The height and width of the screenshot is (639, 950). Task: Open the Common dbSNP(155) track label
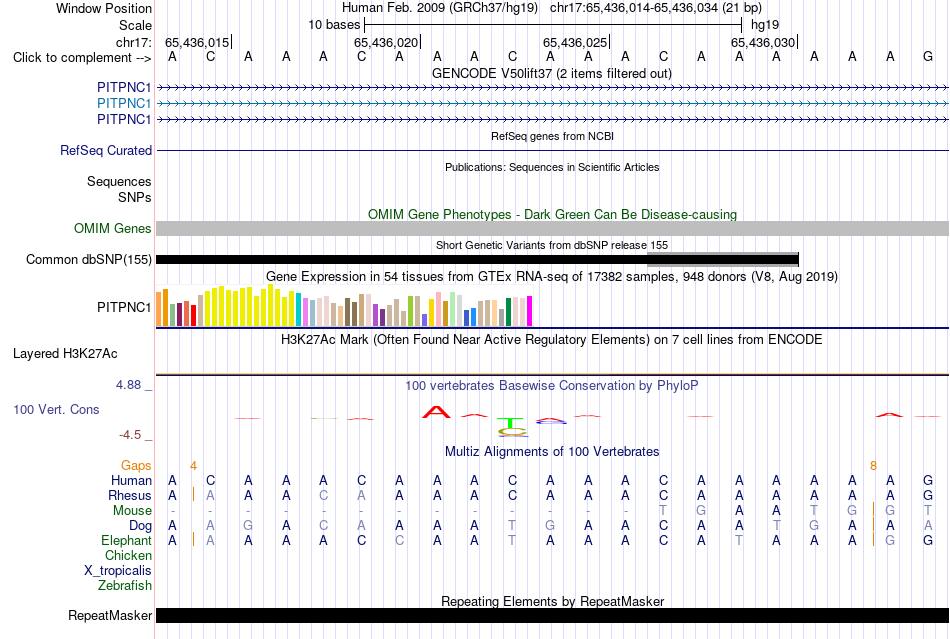click(88, 259)
